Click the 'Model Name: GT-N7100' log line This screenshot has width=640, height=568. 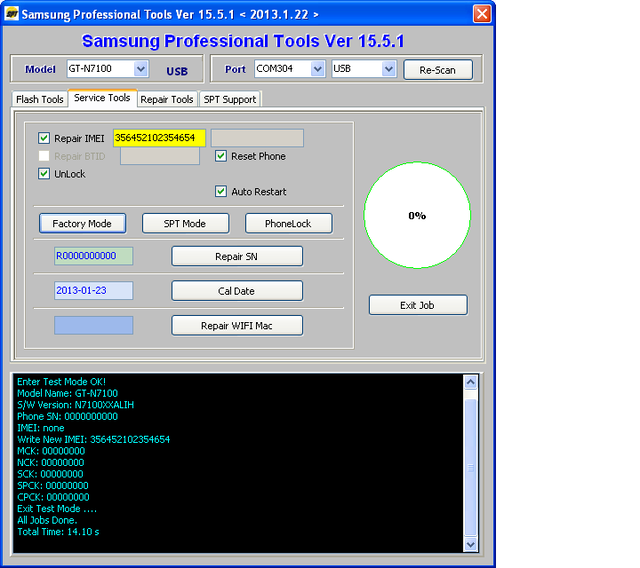[67, 393]
